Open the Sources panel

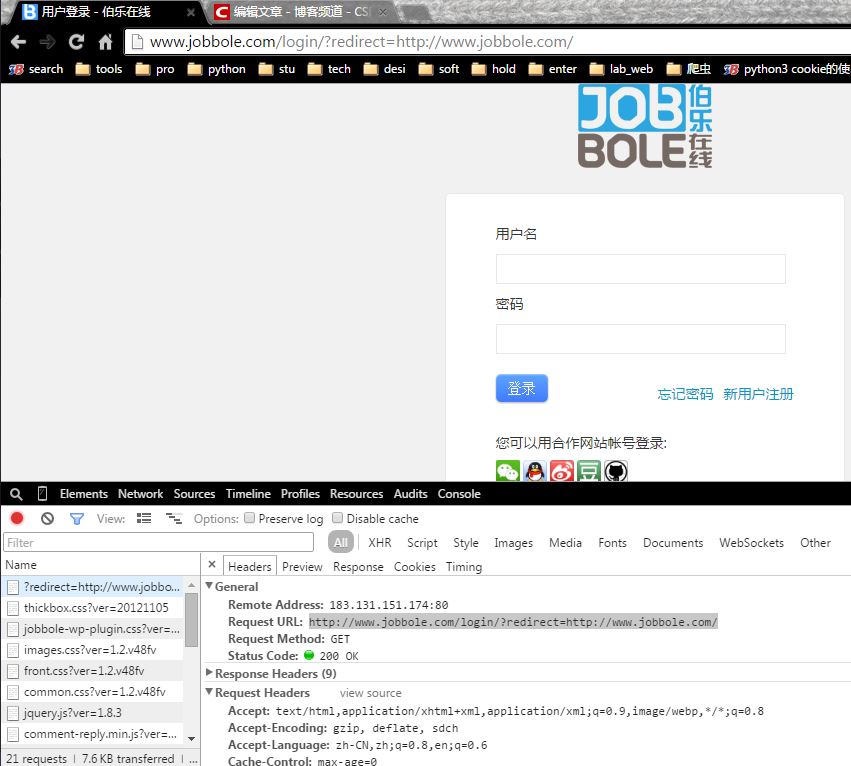194,494
